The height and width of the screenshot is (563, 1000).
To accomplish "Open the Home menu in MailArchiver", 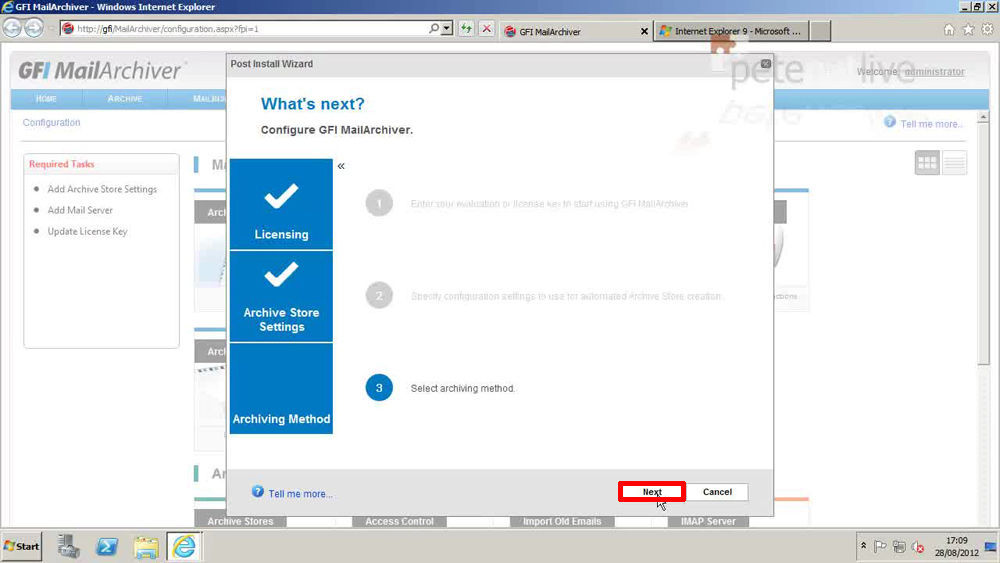I will [46, 99].
